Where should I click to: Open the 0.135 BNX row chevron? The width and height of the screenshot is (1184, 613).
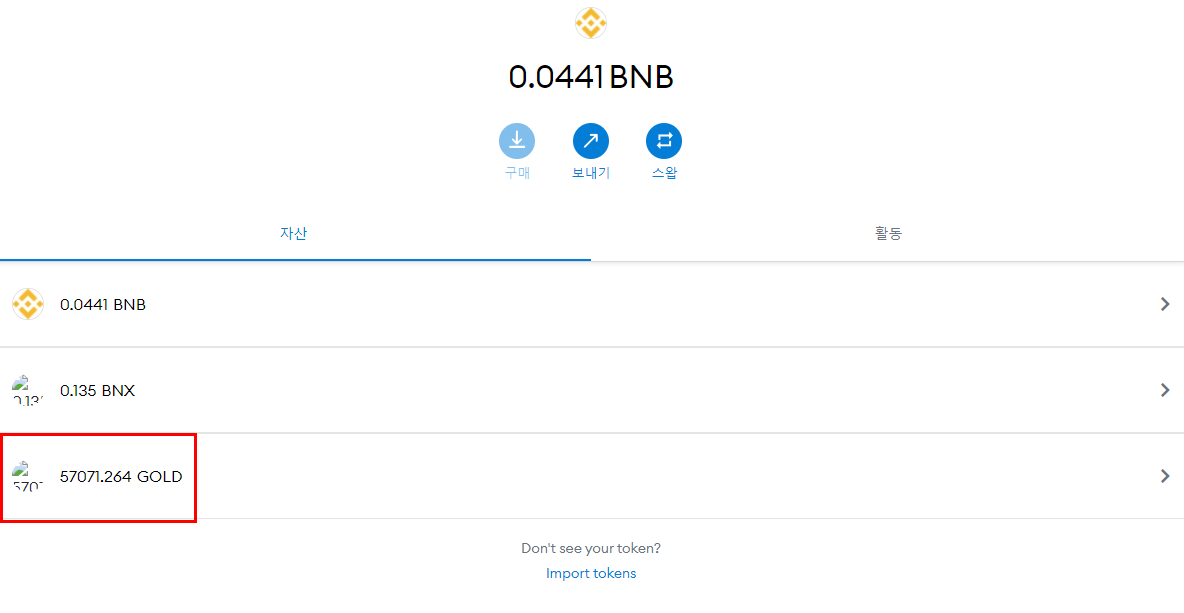[x=1165, y=390]
